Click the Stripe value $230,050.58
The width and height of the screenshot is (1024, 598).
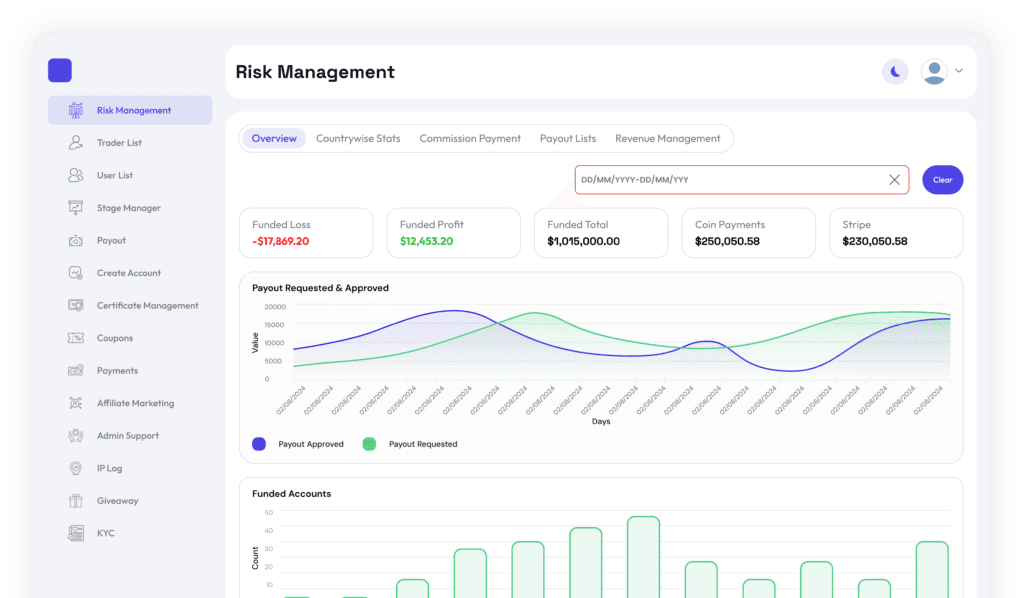(874, 242)
